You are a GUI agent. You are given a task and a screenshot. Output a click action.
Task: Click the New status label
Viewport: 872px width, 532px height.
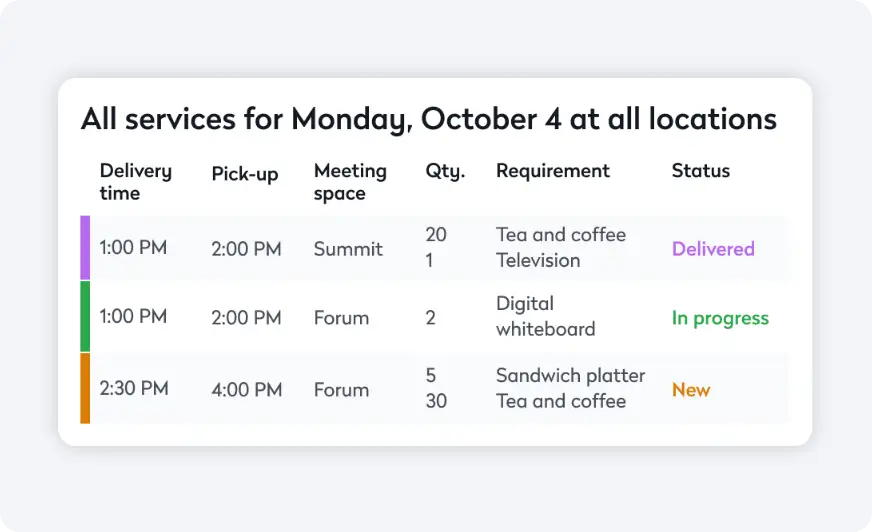(x=691, y=390)
